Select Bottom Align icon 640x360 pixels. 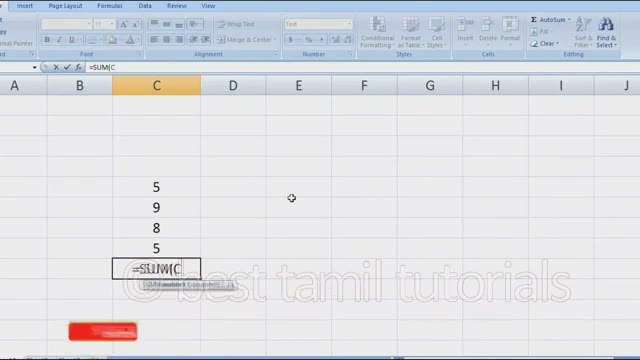click(179, 24)
